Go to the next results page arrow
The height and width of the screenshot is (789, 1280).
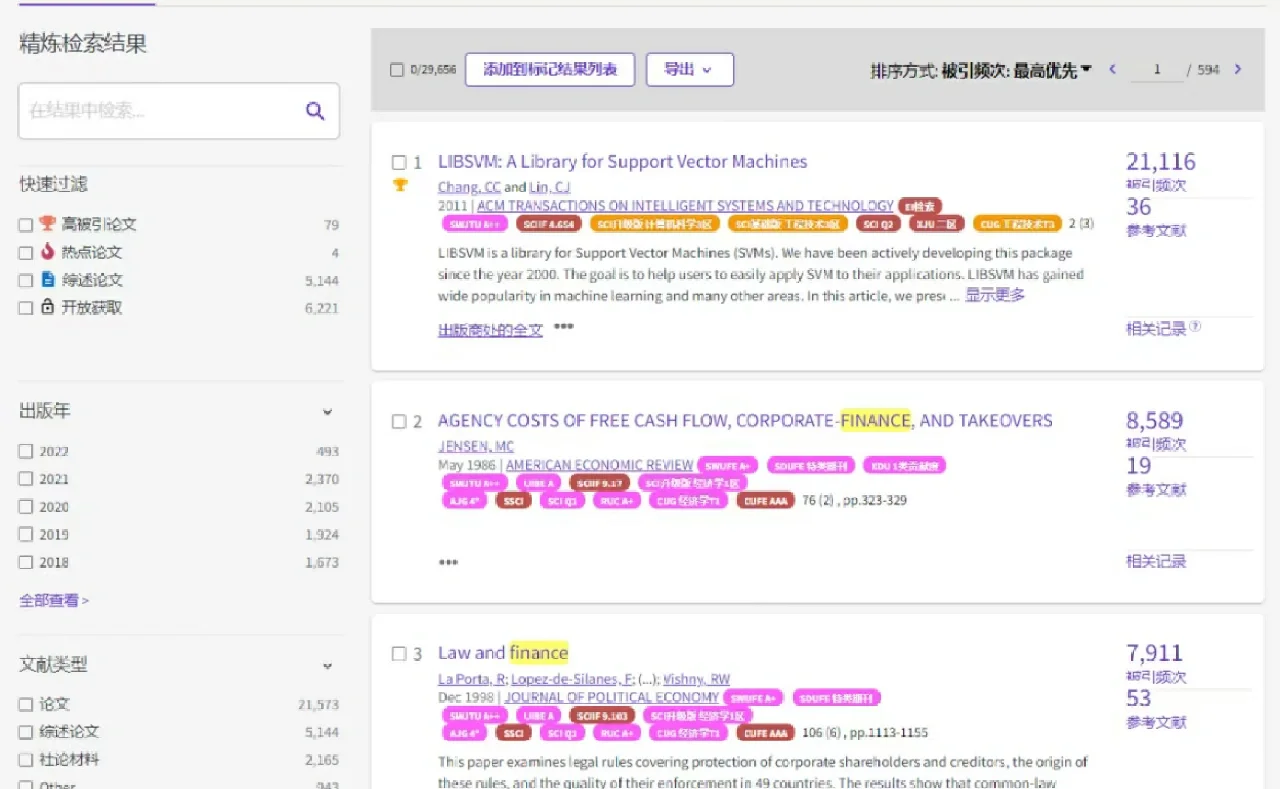1238,70
